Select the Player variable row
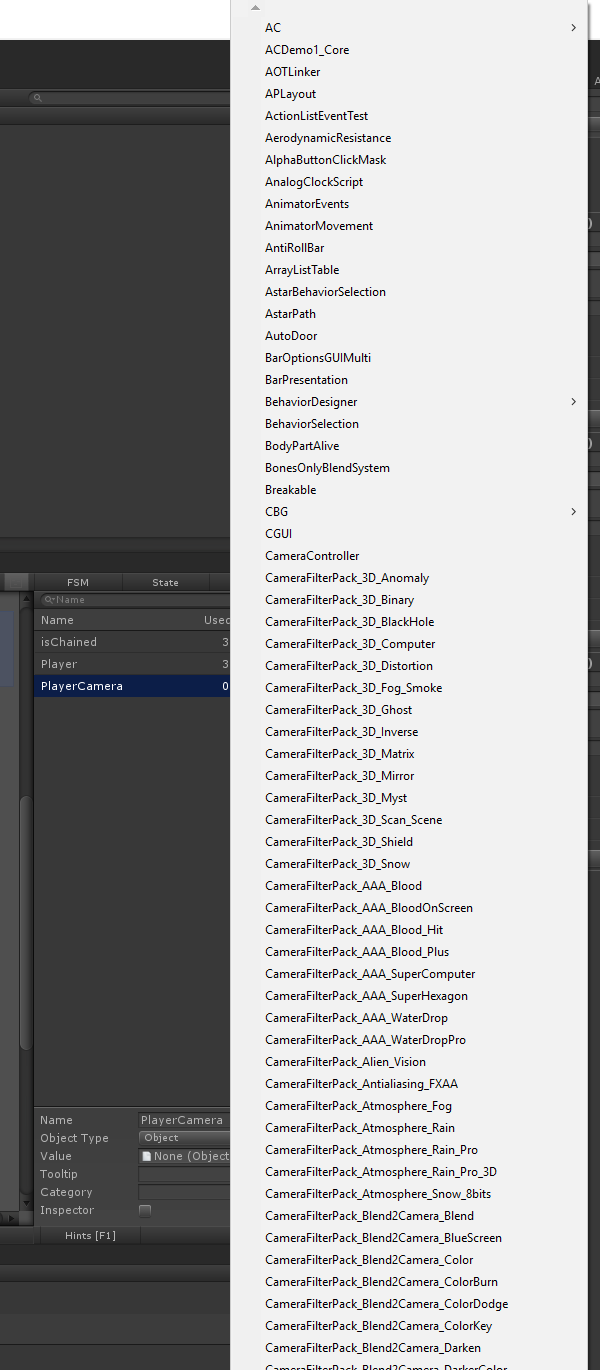This screenshot has width=600, height=1370. tap(133, 664)
